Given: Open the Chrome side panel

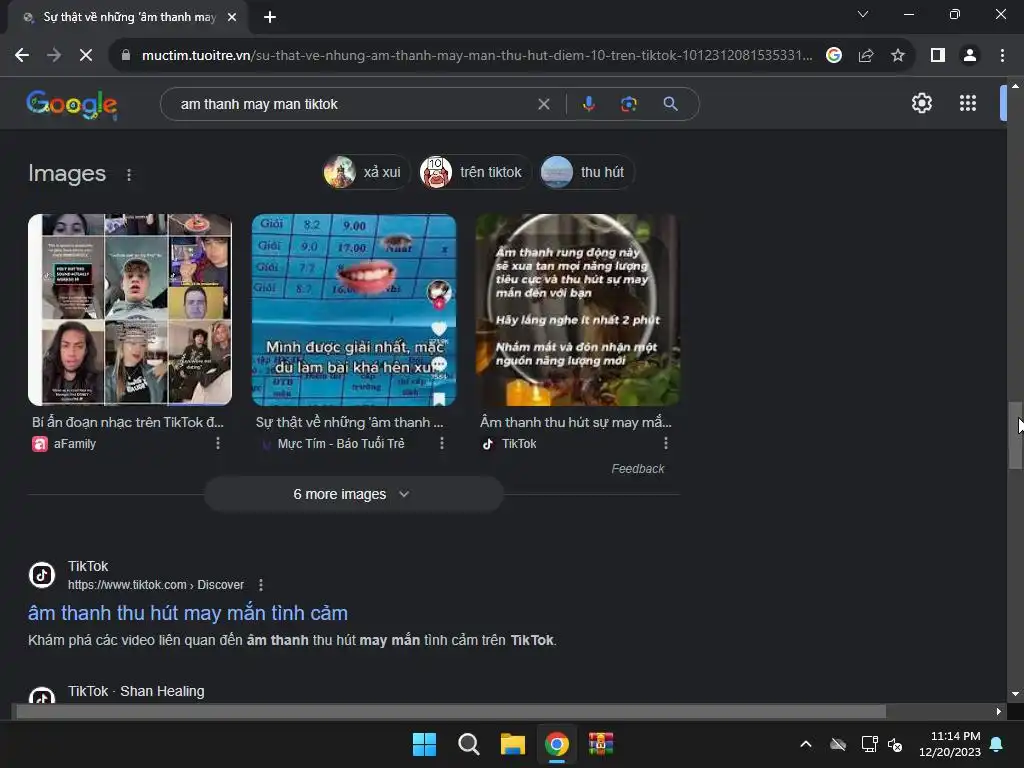Looking at the screenshot, I should [938, 56].
